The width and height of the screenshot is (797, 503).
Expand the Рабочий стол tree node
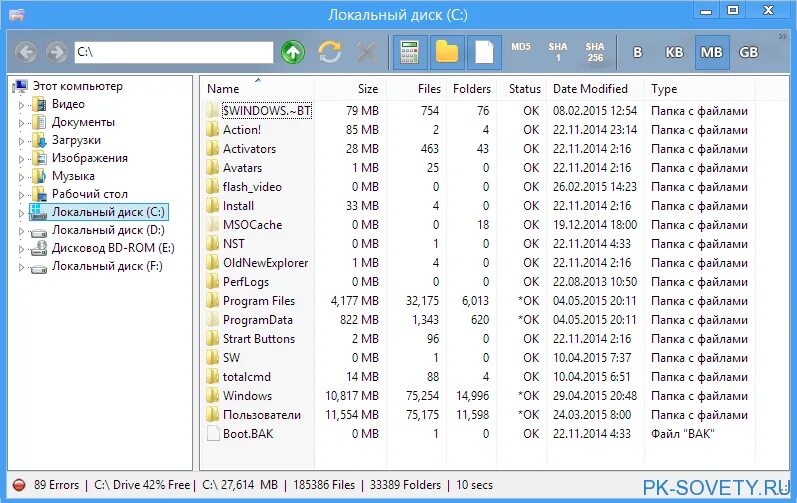click(x=21, y=195)
